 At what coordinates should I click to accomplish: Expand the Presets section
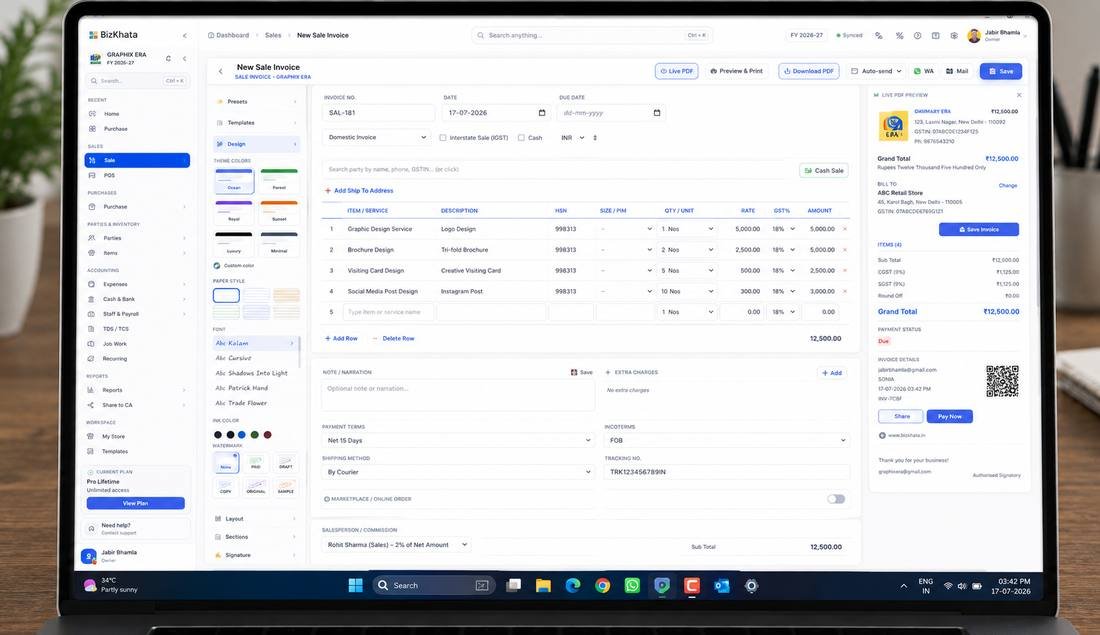click(256, 102)
